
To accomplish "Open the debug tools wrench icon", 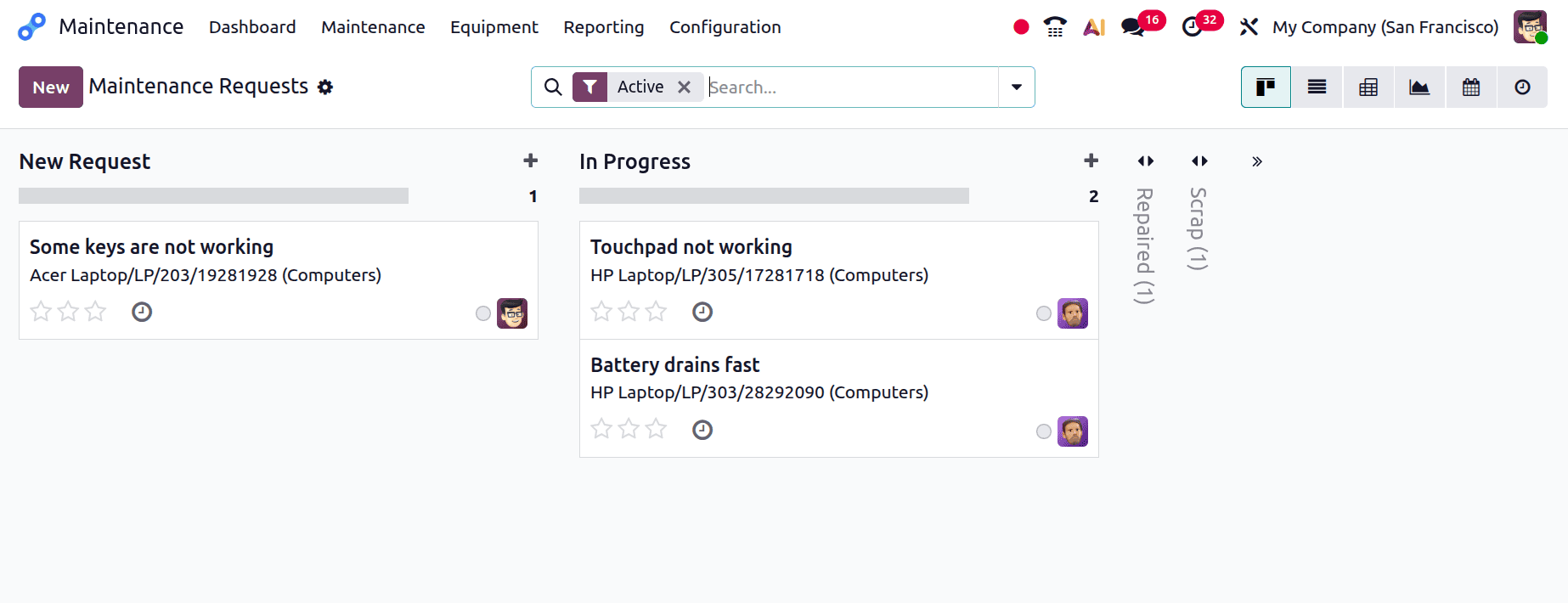I will point(1249,27).
